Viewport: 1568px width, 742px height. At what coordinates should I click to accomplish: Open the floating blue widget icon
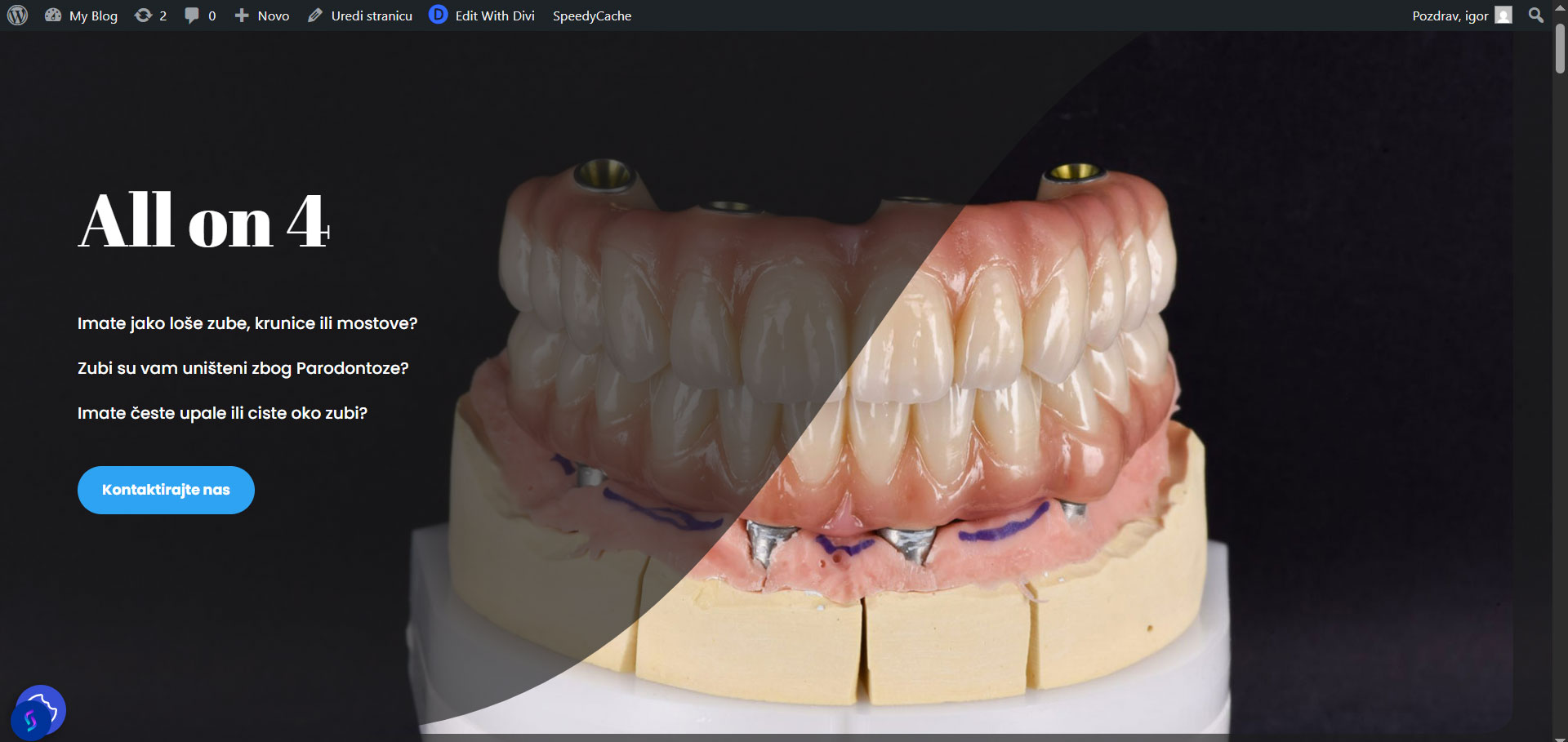point(38,712)
